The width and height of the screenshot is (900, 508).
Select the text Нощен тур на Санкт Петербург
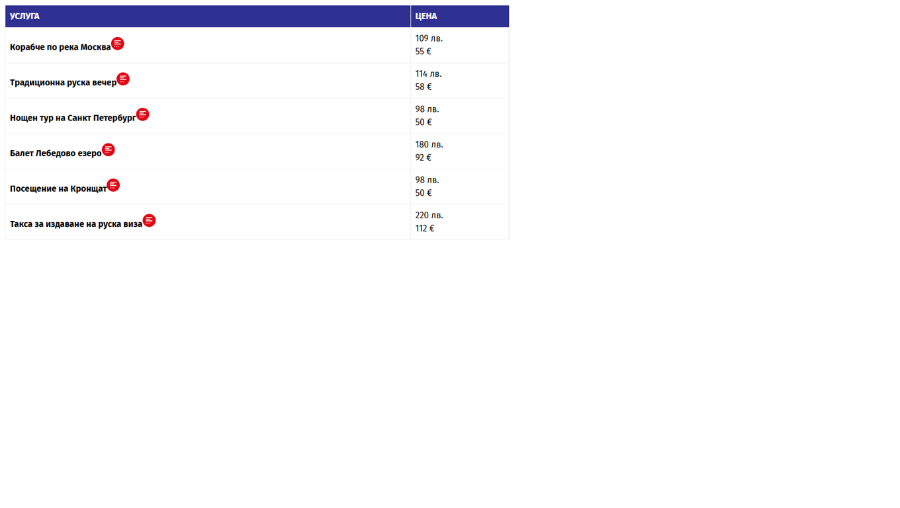[73, 118]
